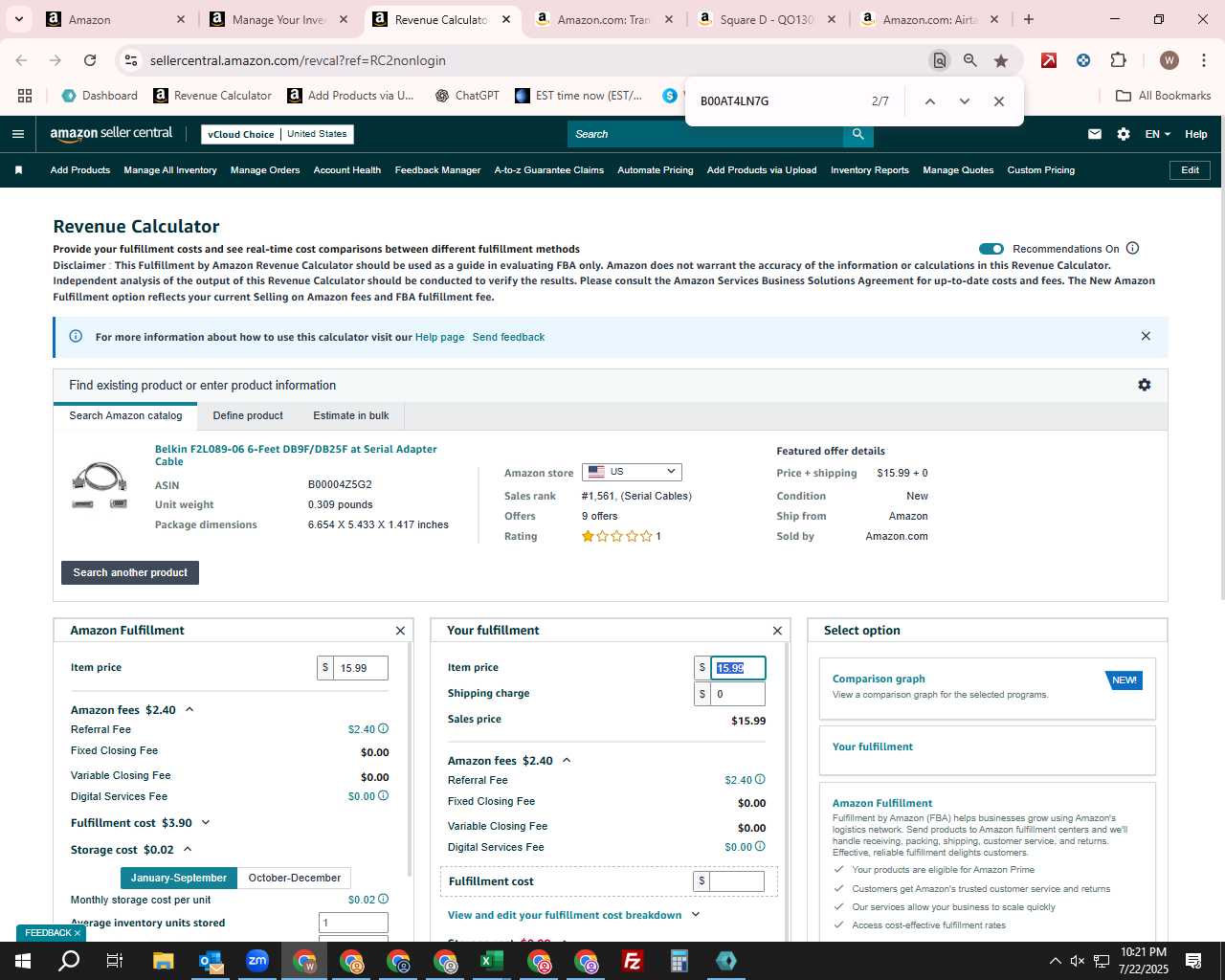Click the Belkin cable product thumbnail

(100, 484)
